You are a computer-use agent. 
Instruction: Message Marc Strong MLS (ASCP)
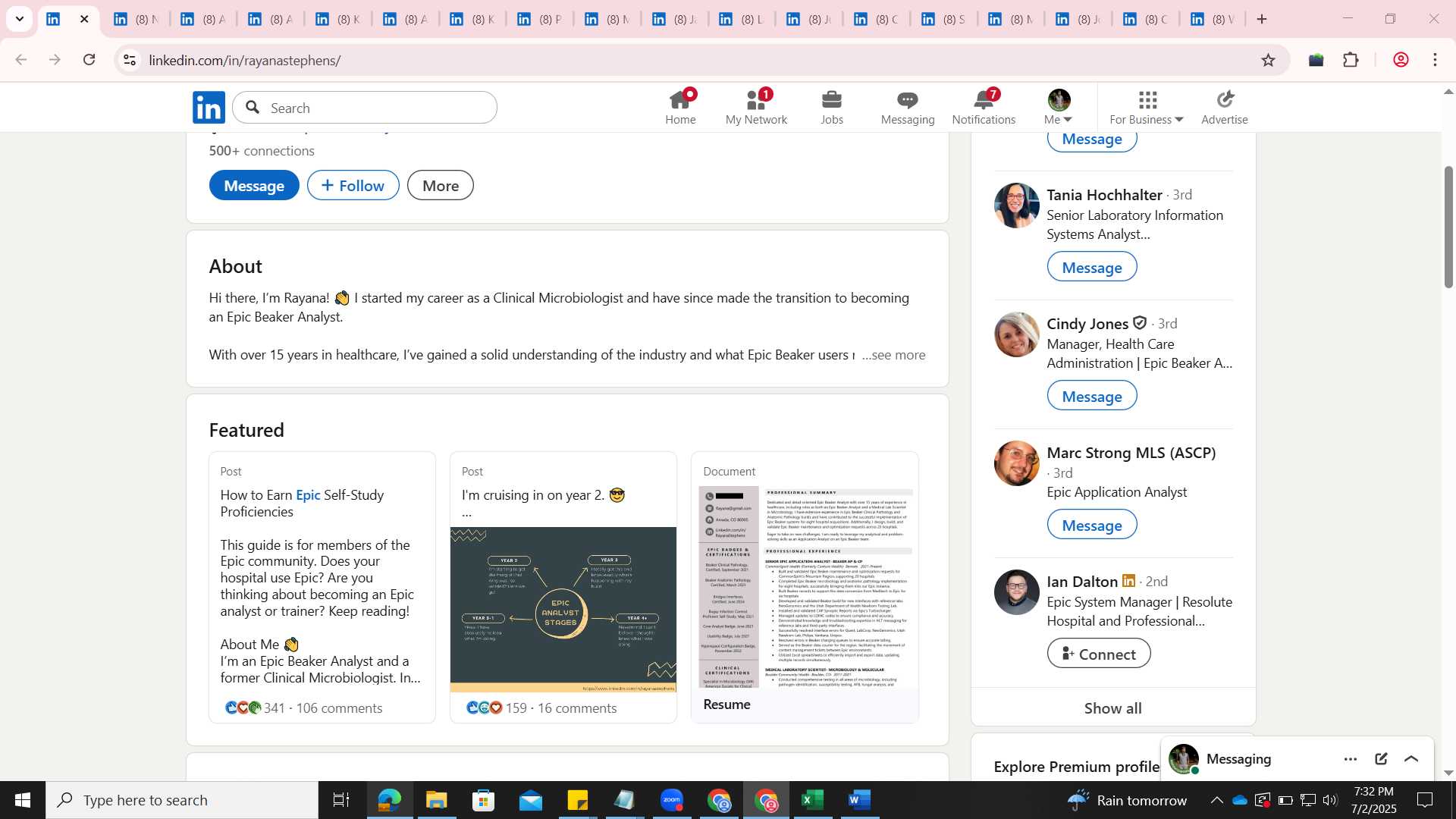click(1092, 525)
